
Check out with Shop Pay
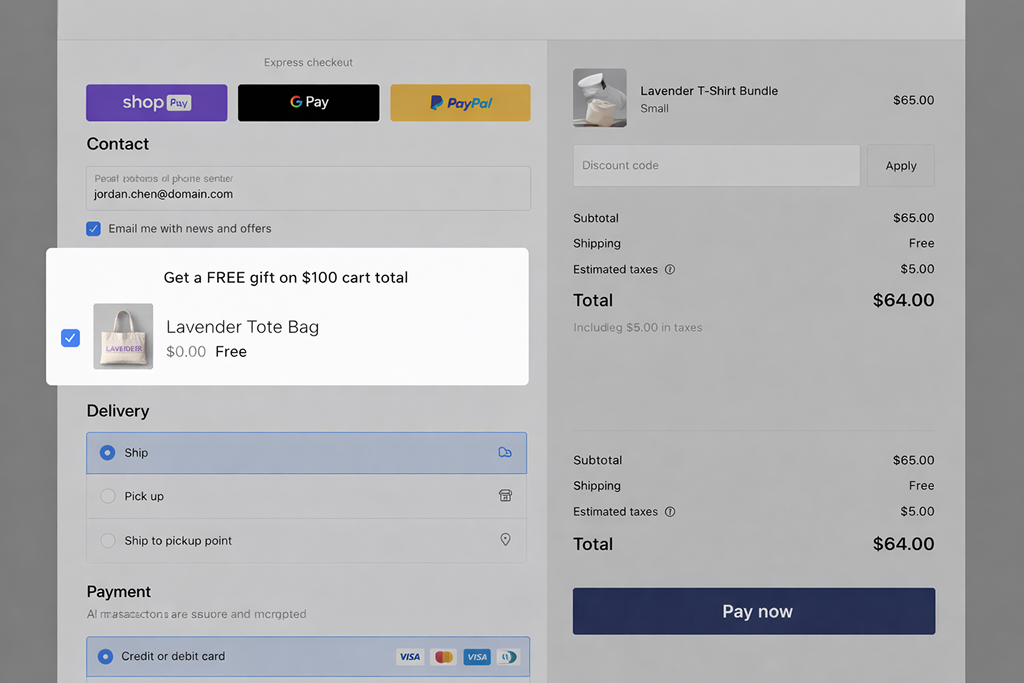(157, 103)
